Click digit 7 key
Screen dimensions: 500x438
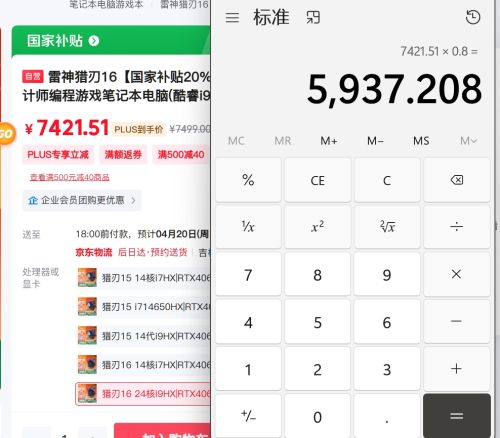pyautogui.click(x=248, y=274)
